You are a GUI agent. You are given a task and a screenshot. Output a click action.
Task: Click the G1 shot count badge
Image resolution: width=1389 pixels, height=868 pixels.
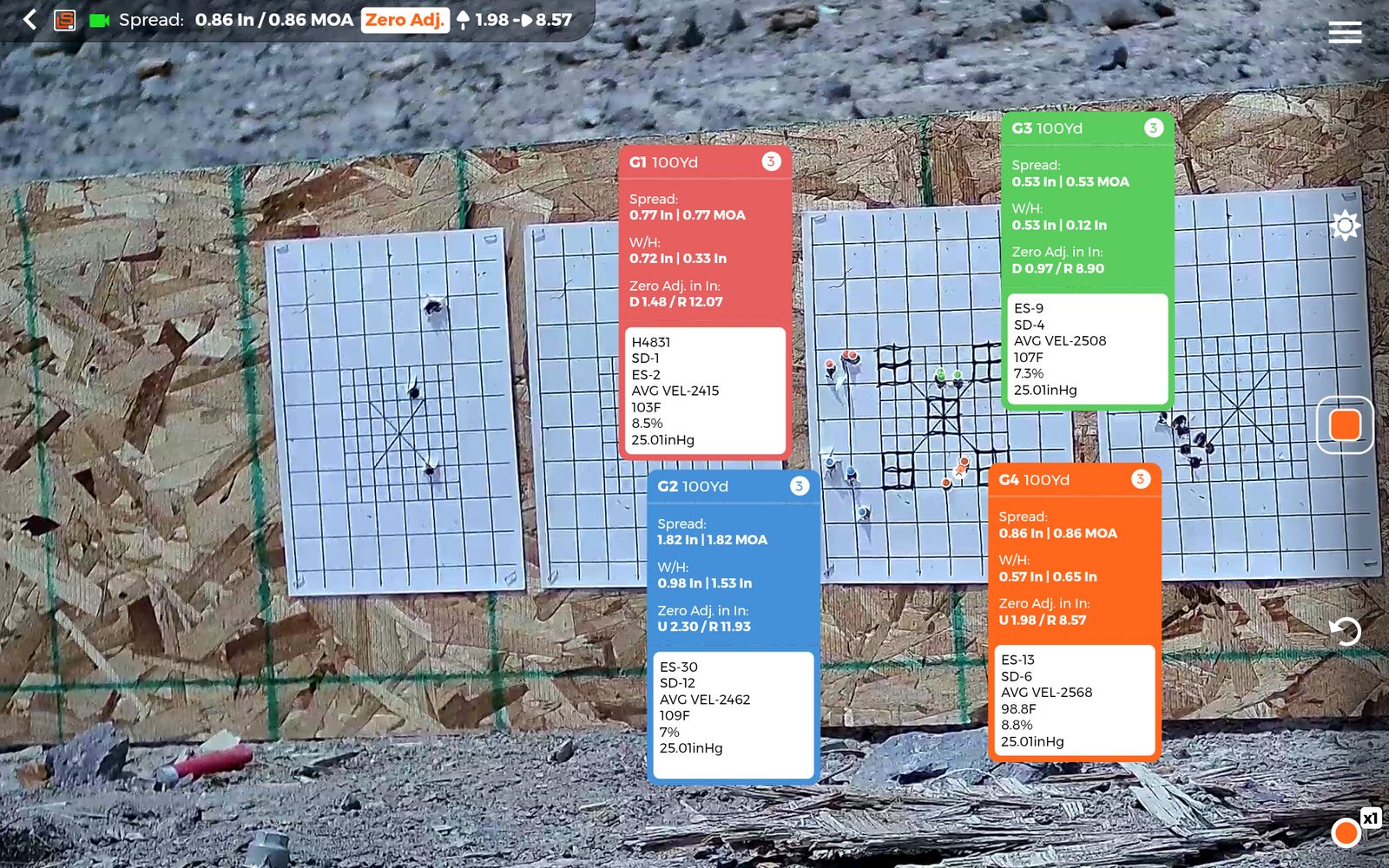(x=770, y=161)
